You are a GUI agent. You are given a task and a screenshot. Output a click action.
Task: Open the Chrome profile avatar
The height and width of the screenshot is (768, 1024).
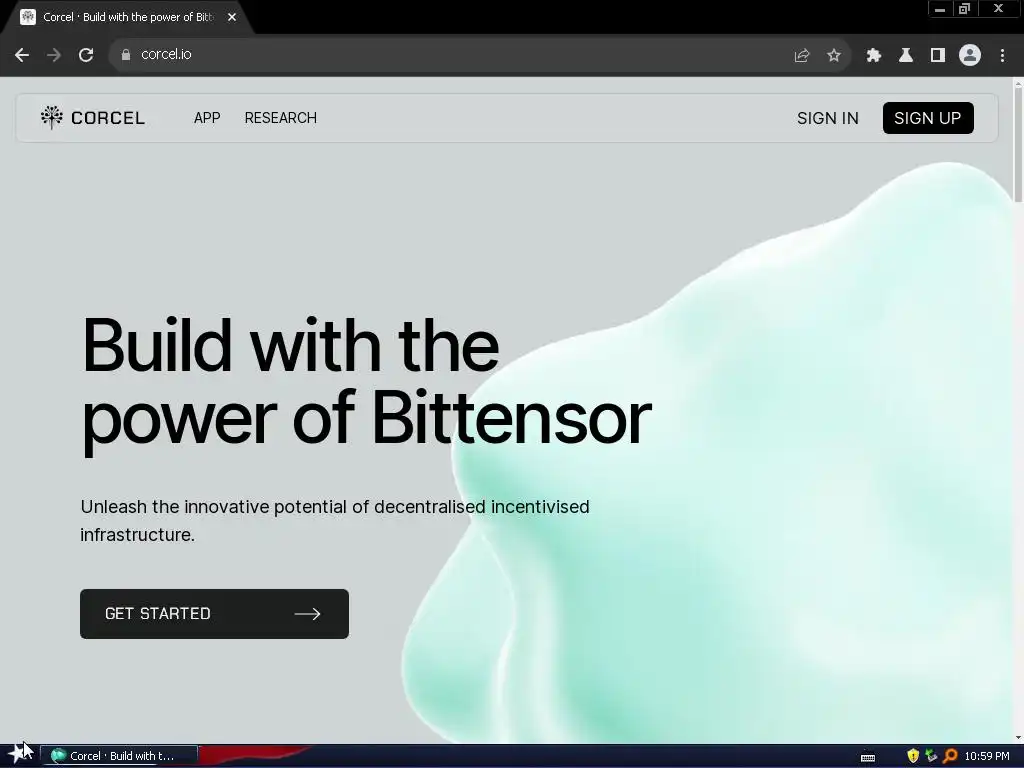[970, 56]
